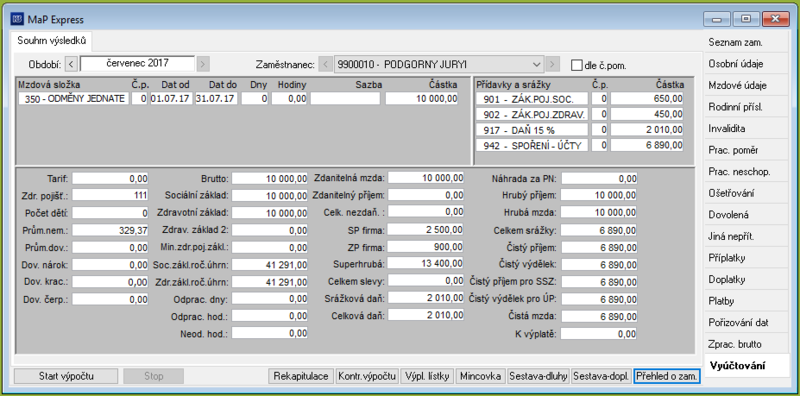Click ZP firma field 900,00
The image size is (800, 396).
pos(426,246)
